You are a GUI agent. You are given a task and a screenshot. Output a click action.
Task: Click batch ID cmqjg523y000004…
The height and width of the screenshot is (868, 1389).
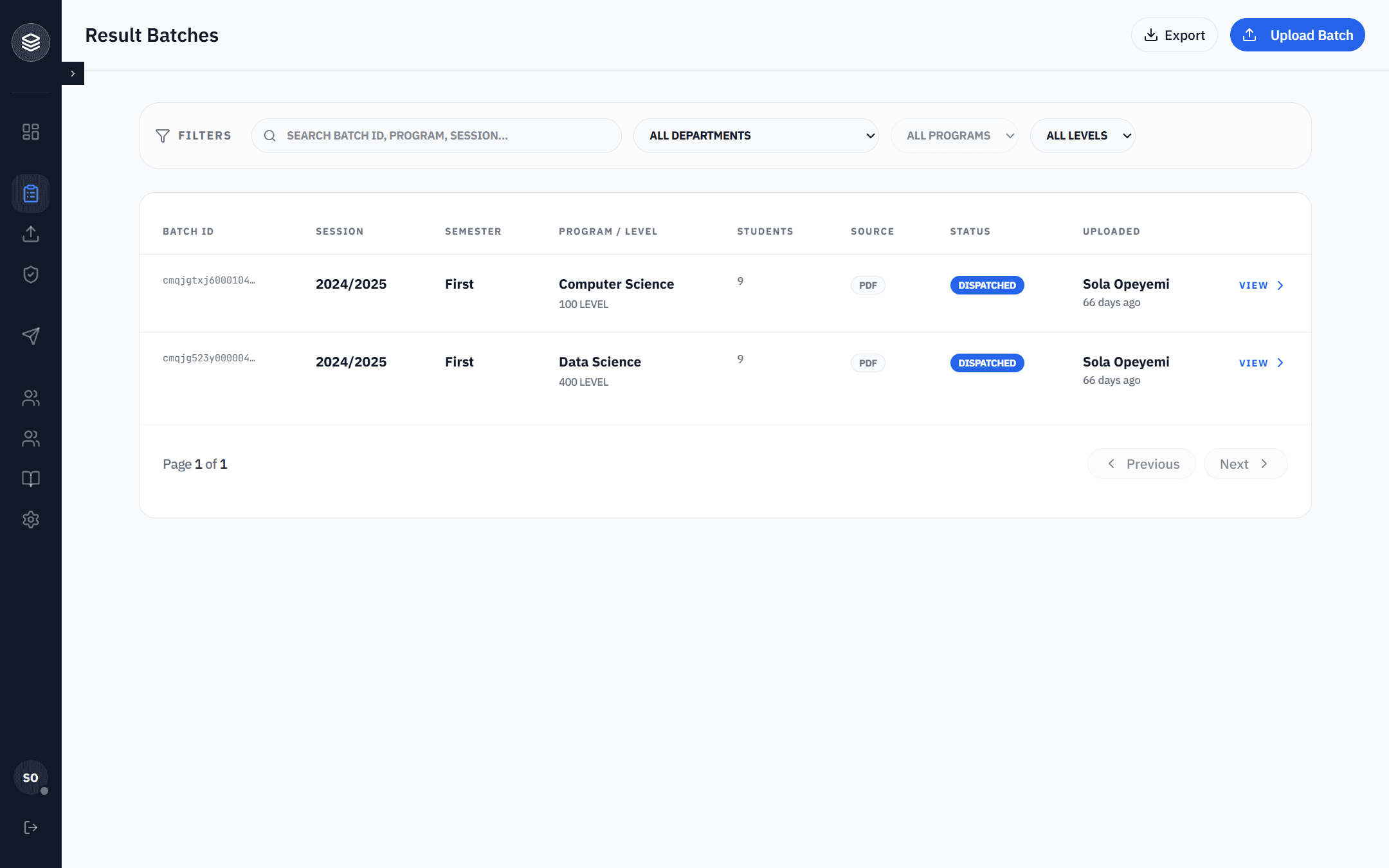click(x=209, y=358)
